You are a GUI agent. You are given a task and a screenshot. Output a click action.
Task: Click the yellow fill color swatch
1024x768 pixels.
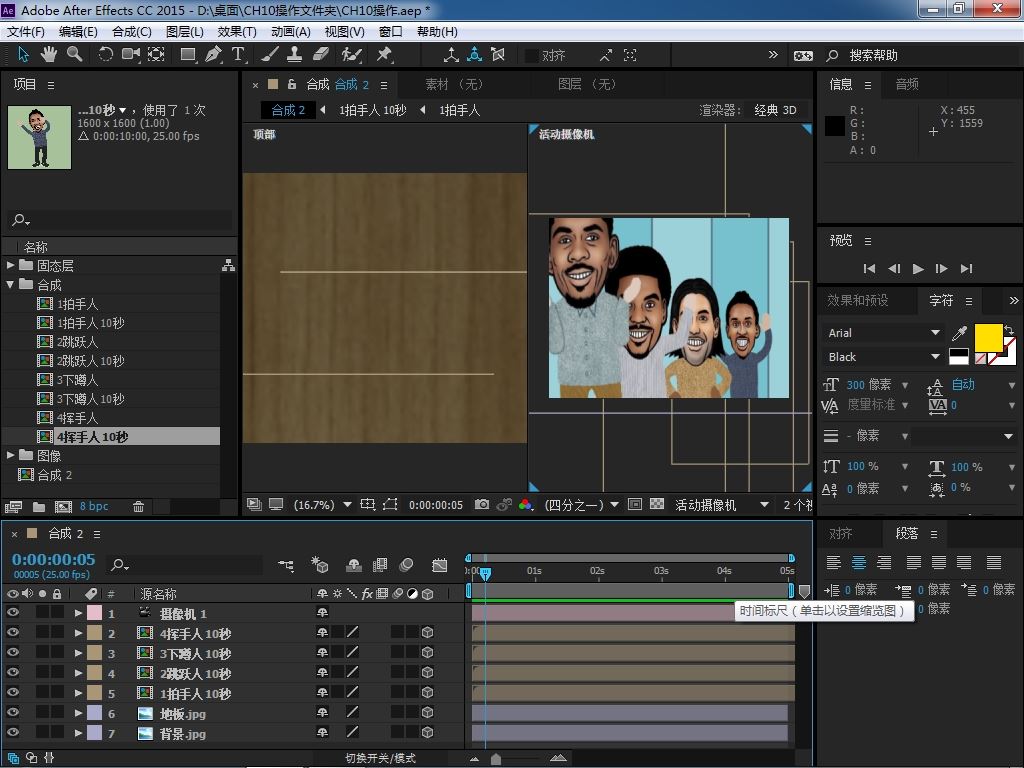pyautogui.click(x=988, y=337)
